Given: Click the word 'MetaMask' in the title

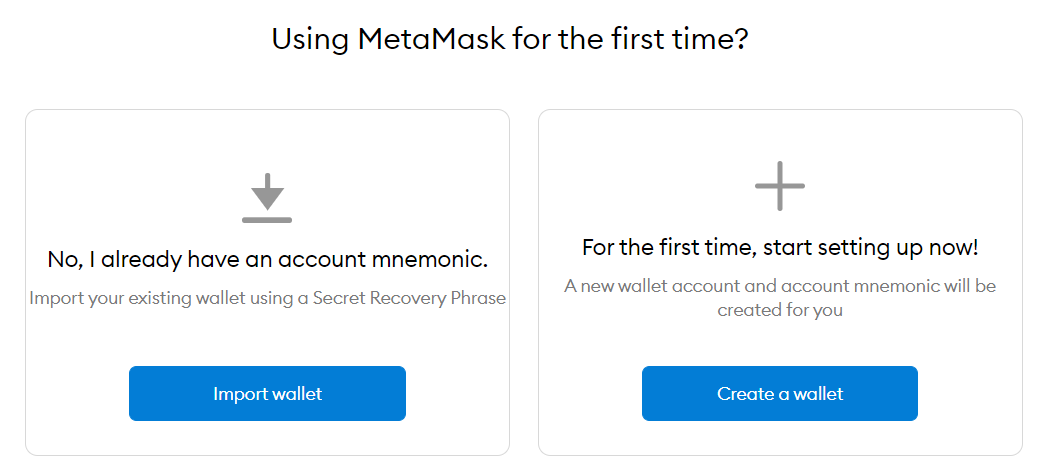Looking at the screenshot, I should (x=431, y=39).
